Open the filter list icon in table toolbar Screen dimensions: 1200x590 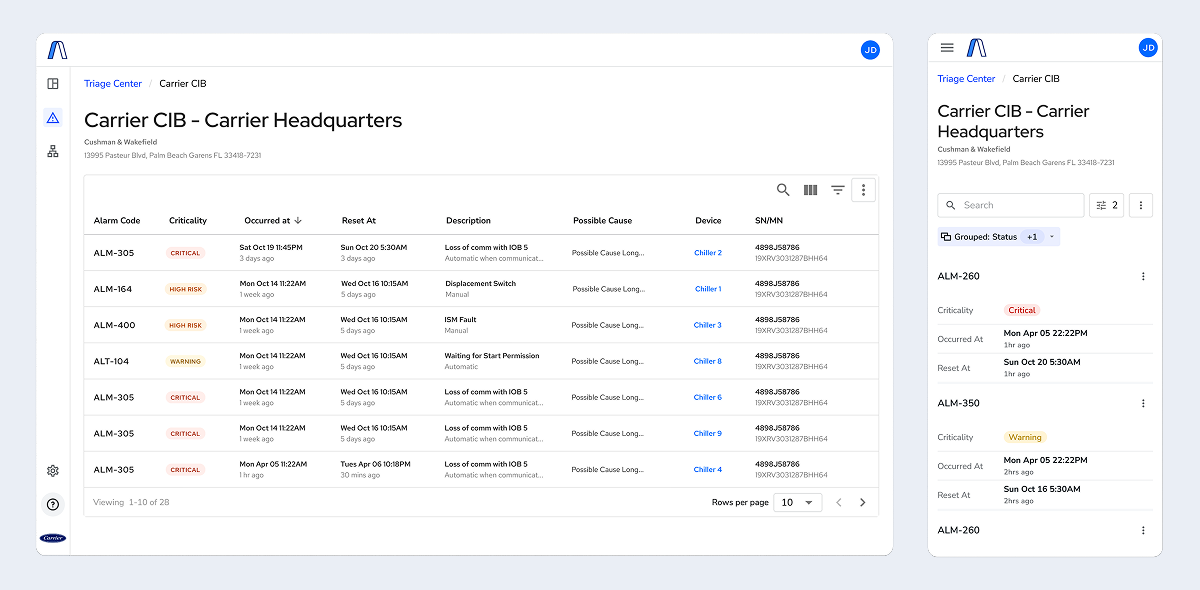click(x=838, y=190)
